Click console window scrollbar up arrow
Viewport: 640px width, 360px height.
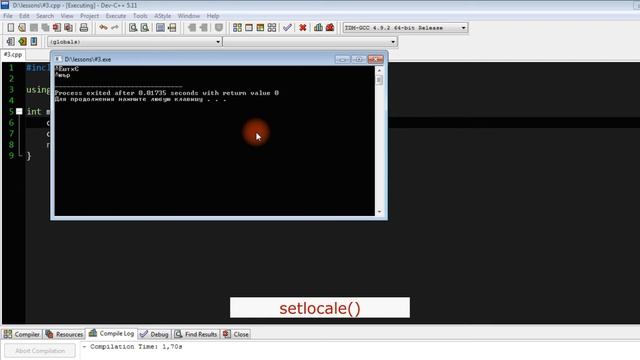(x=379, y=70)
